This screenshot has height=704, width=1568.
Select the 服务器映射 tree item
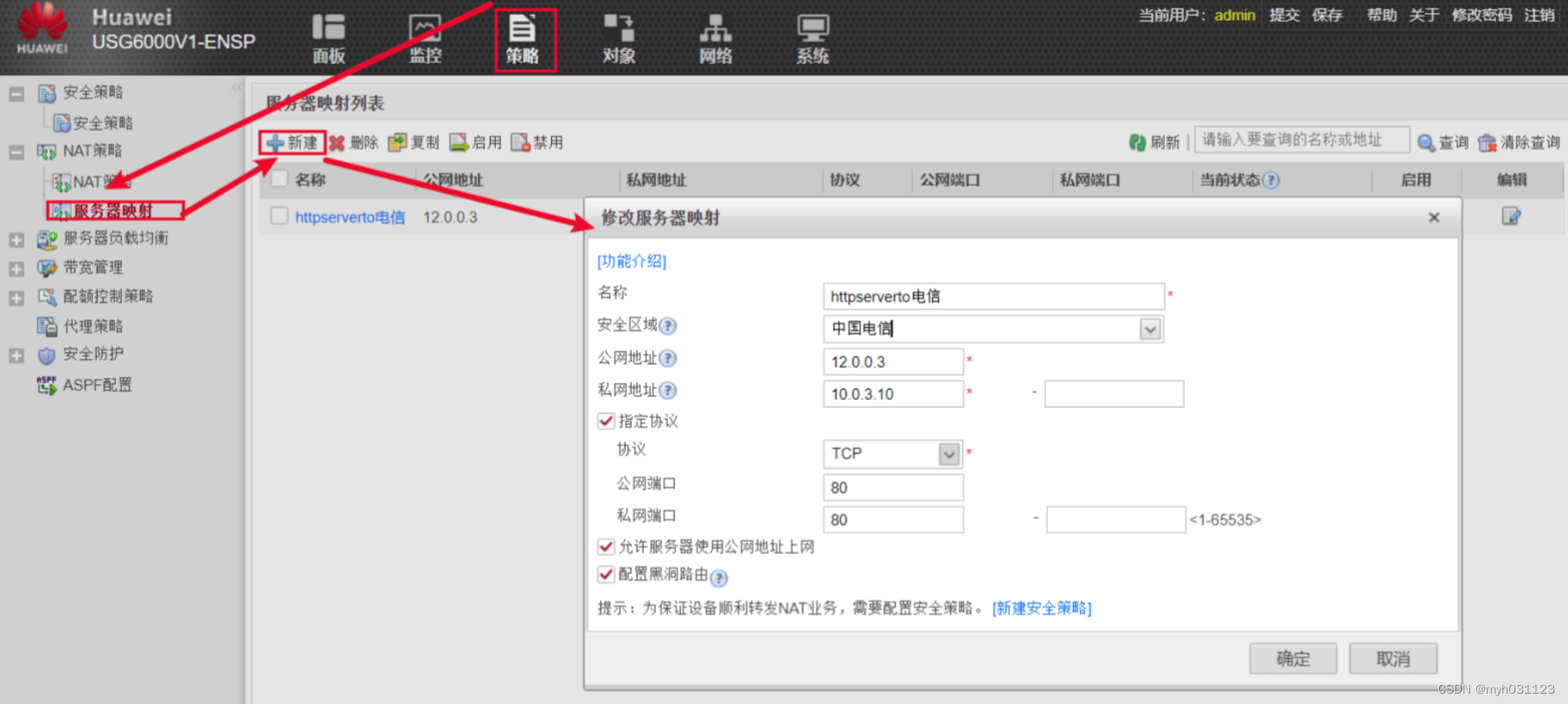coord(114,210)
